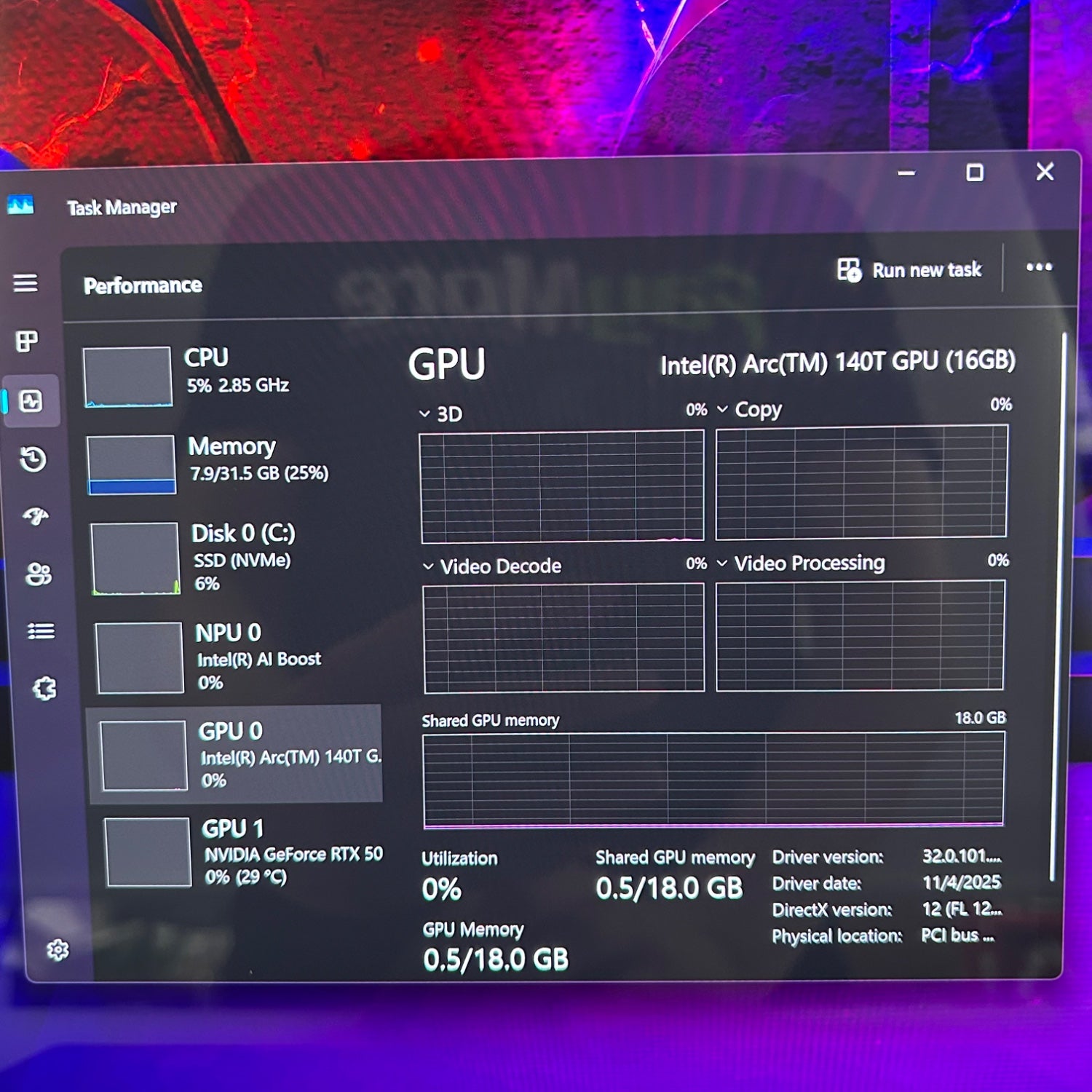Select the GPU 0 Intel Arc entry
Screen dimensions: 1092x1092
coord(234,754)
